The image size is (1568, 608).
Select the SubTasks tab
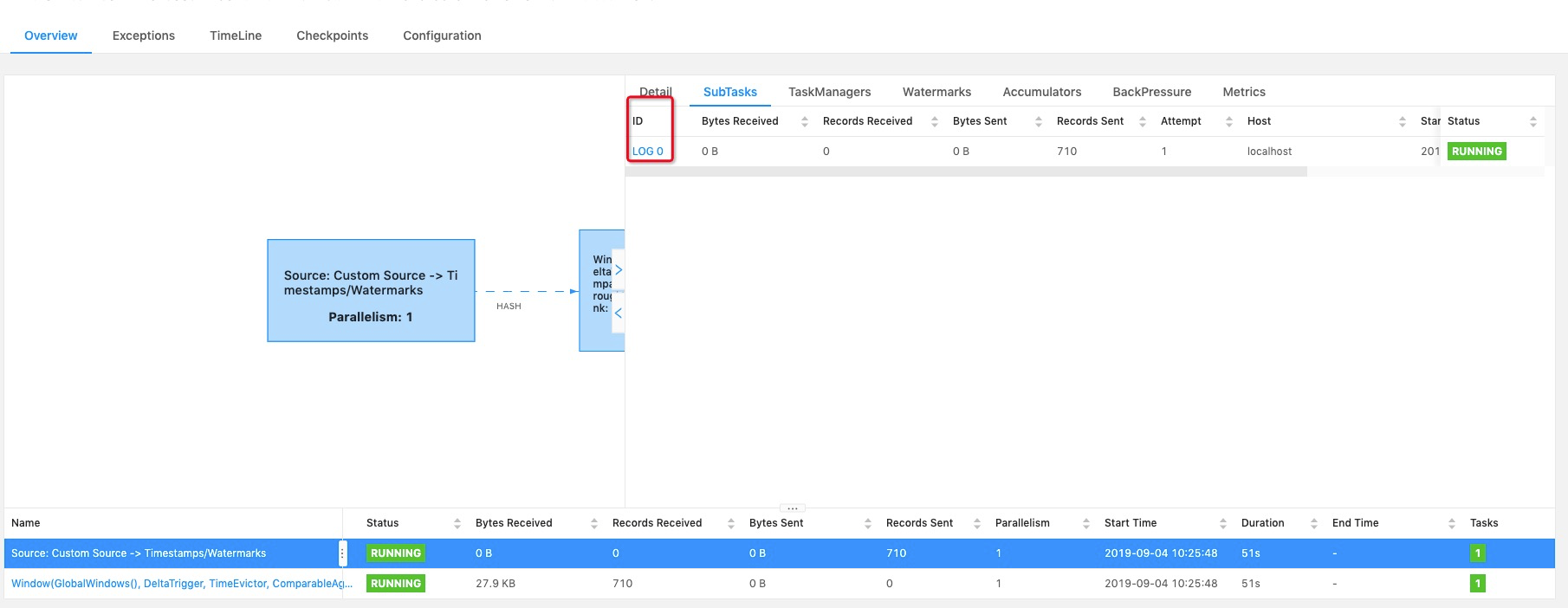[730, 92]
